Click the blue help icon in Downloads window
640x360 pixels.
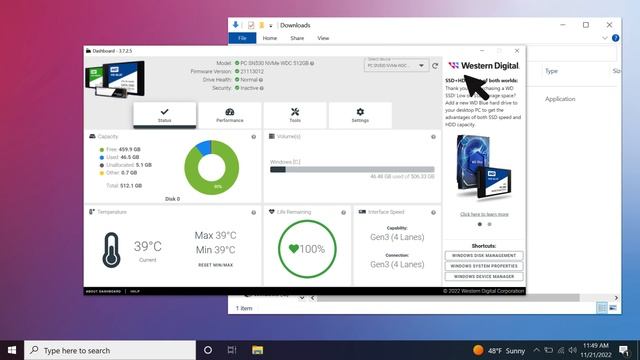click(x=616, y=38)
